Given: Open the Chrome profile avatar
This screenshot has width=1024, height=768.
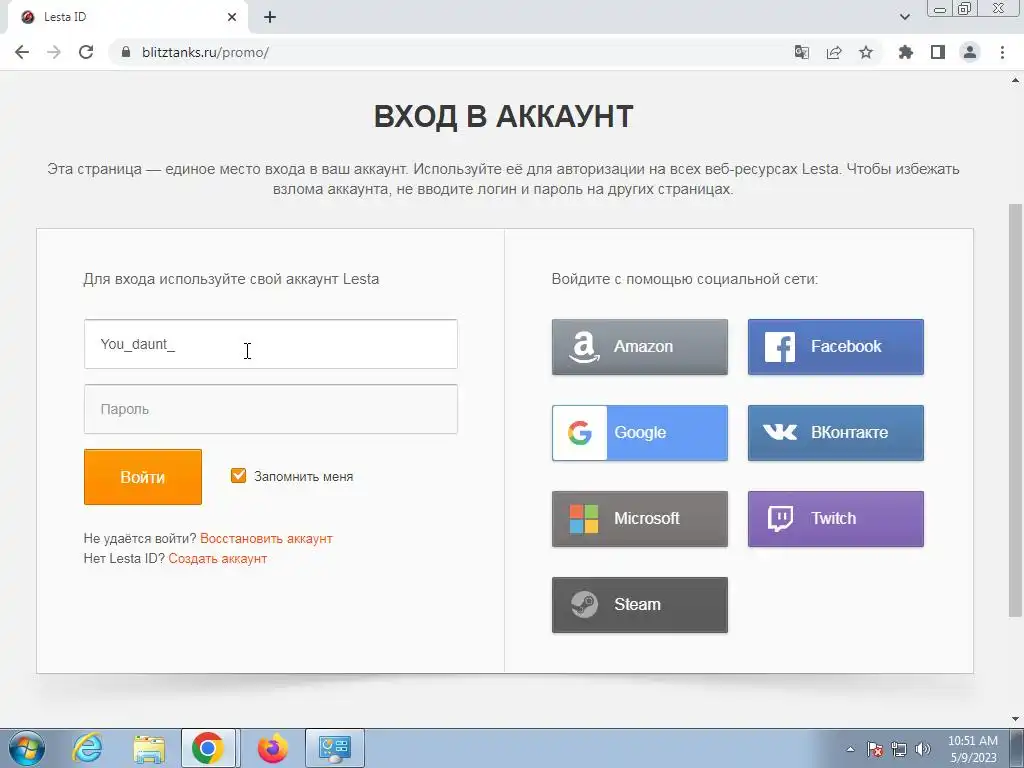Looking at the screenshot, I should 970,52.
